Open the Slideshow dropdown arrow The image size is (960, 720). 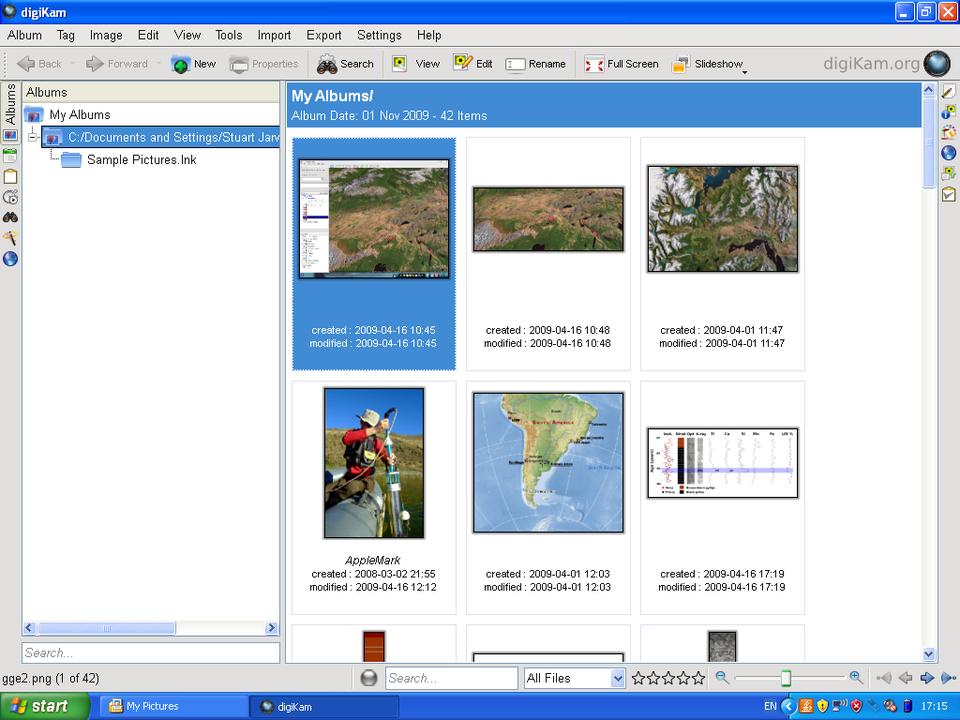[x=745, y=70]
